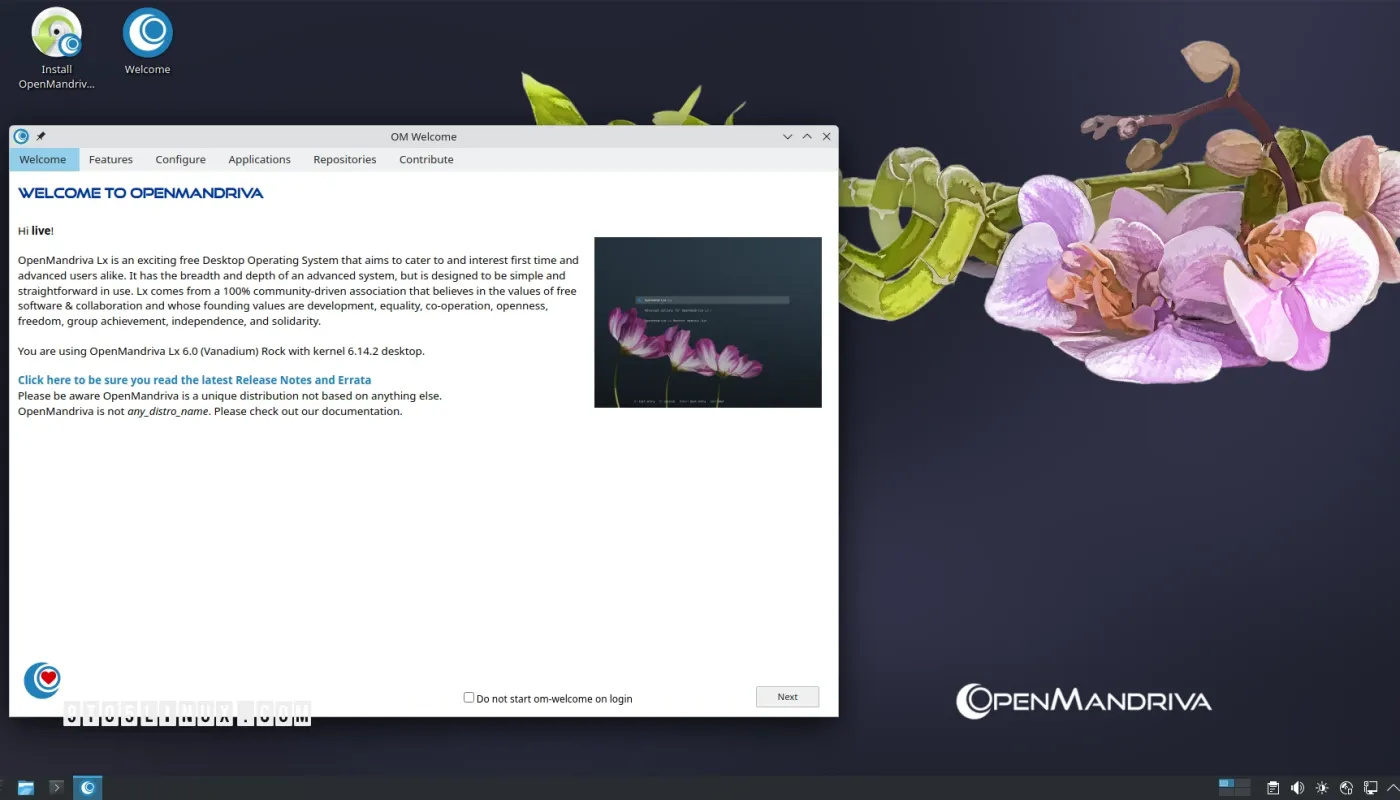Maximize the OM Welcome window
This screenshot has width=1400, height=800.
[807, 136]
